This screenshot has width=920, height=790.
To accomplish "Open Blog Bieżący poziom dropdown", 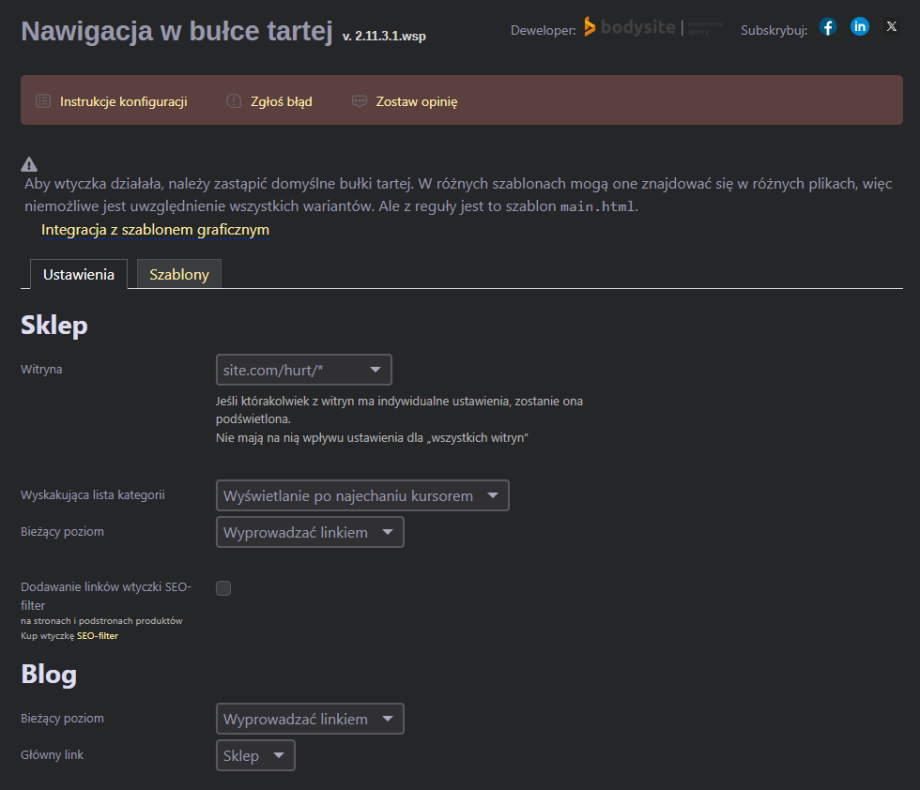I will (310, 719).
